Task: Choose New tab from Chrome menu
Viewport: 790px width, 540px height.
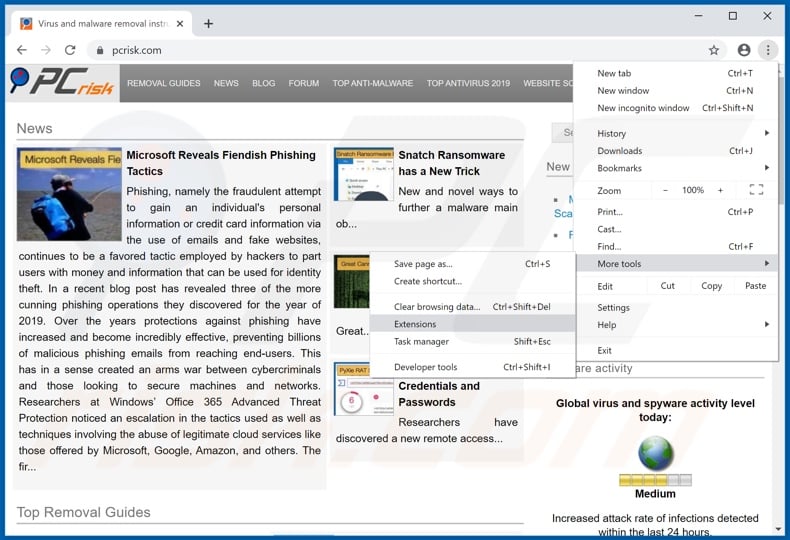Action: [x=675, y=73]
